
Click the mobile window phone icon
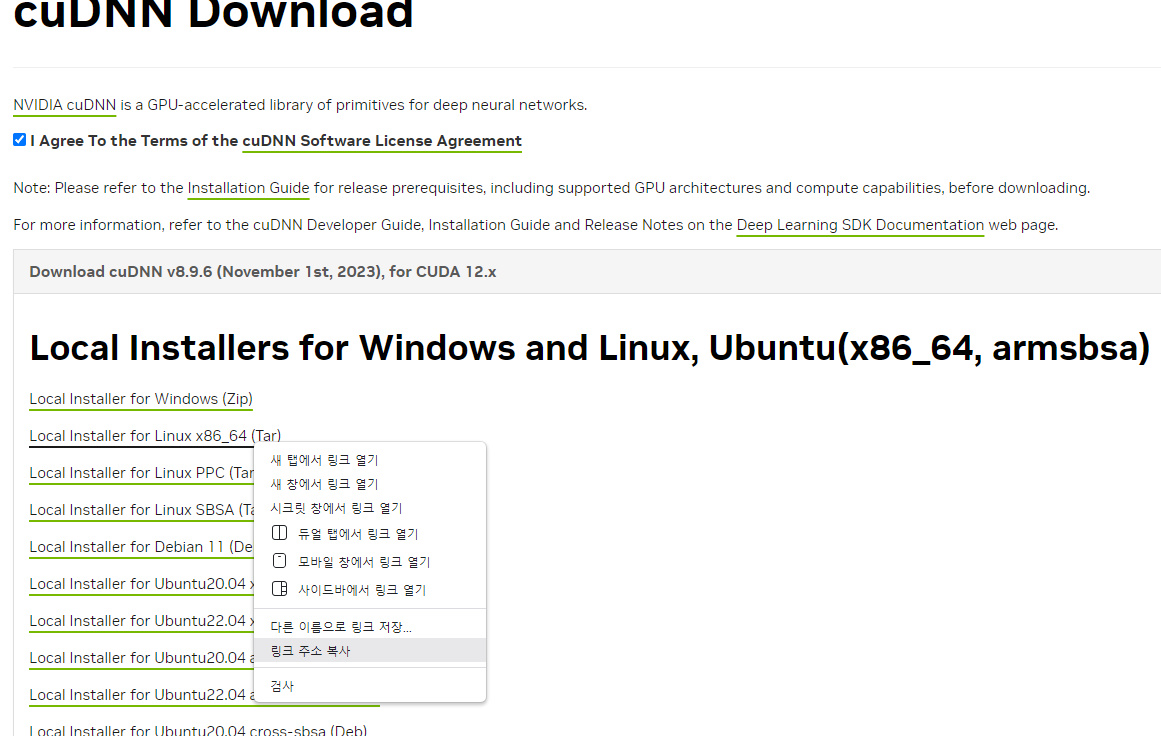coord(279,561)
